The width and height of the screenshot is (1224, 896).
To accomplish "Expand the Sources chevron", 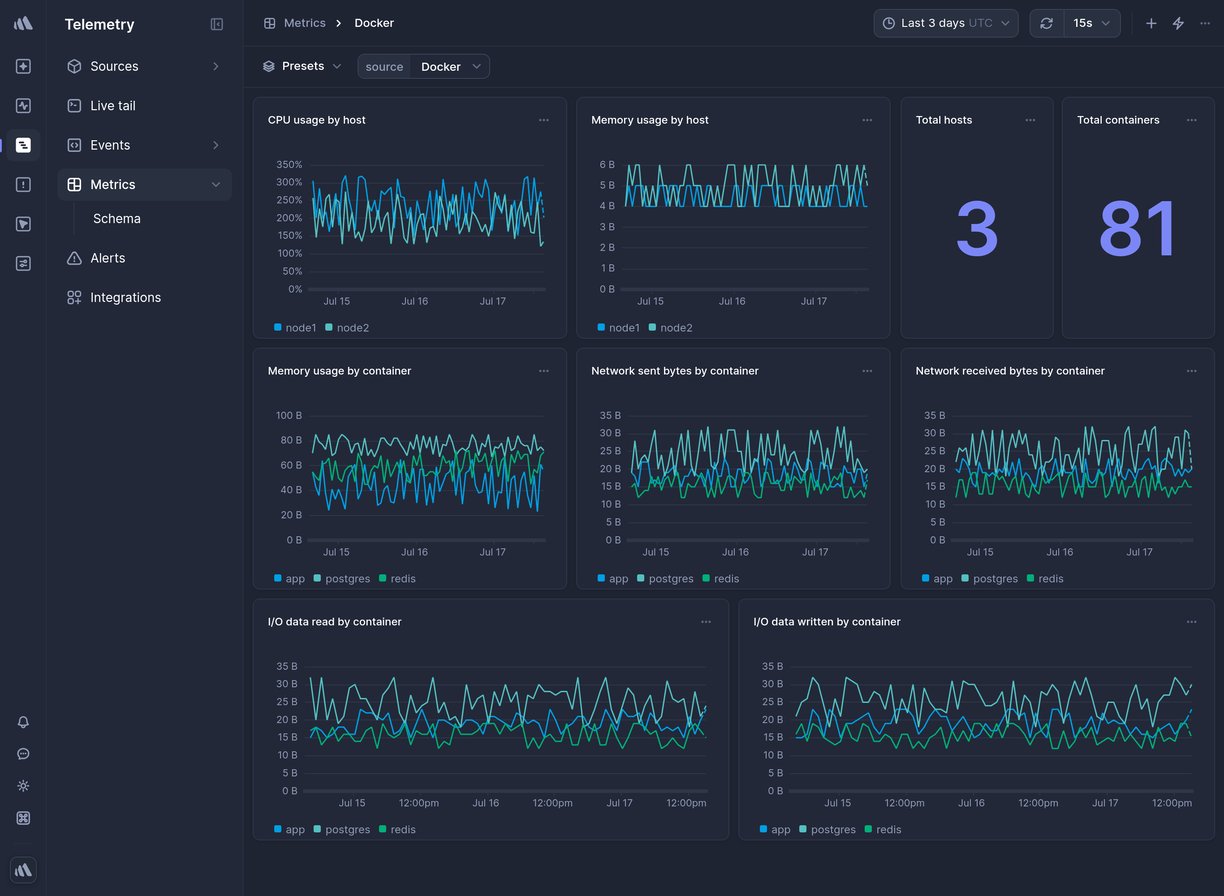I will [216, 66].
